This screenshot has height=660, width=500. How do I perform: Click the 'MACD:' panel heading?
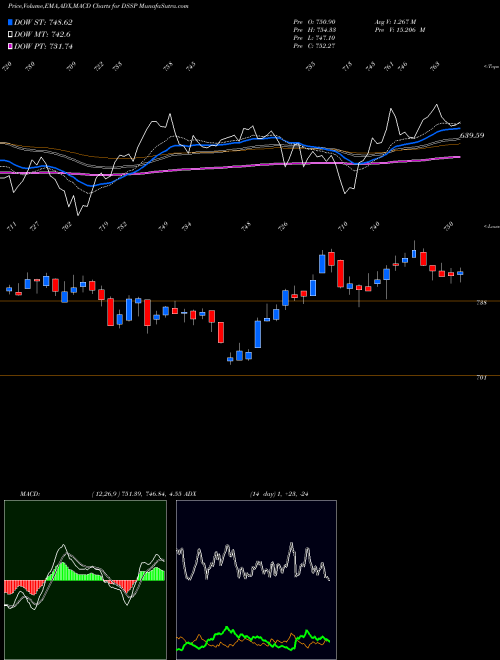coord(29,494)
